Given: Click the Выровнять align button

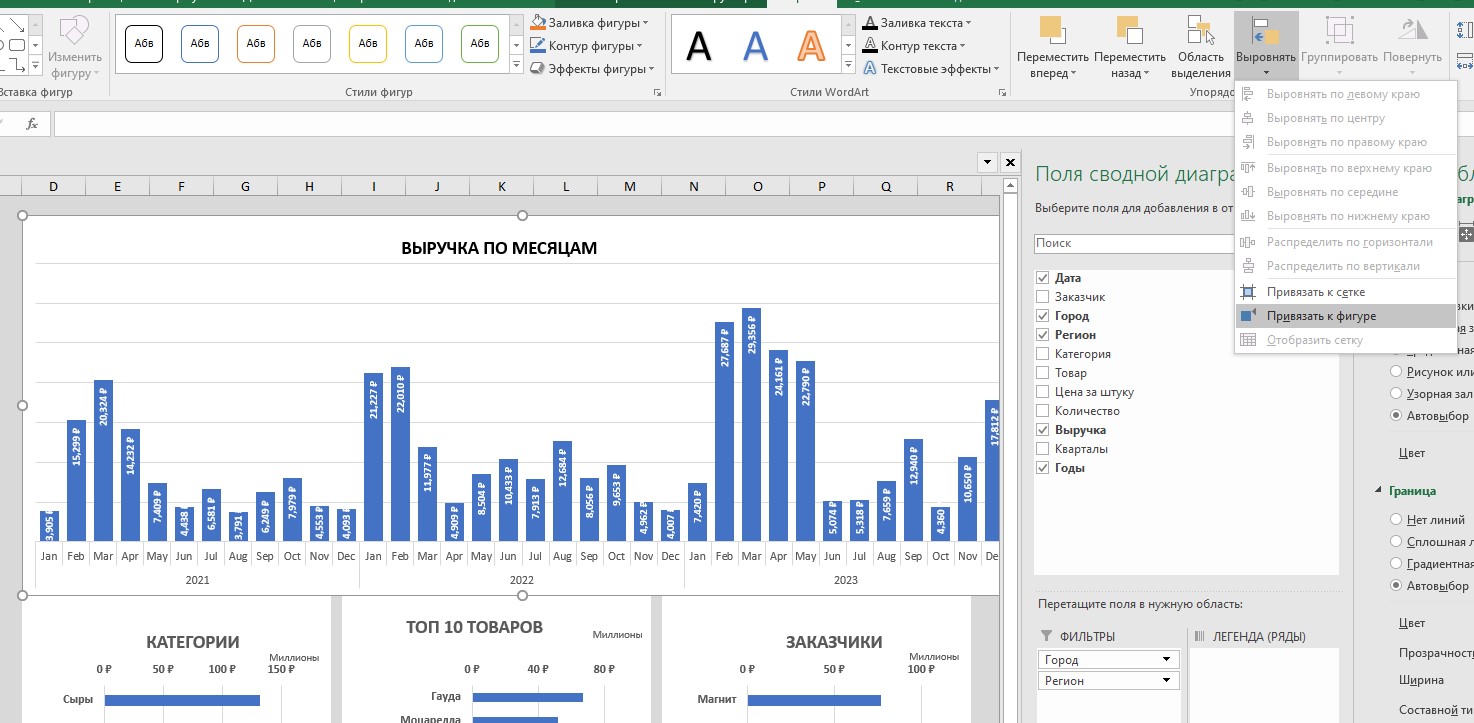Looking at the screenshot, I should click(x=1266, y=46).
